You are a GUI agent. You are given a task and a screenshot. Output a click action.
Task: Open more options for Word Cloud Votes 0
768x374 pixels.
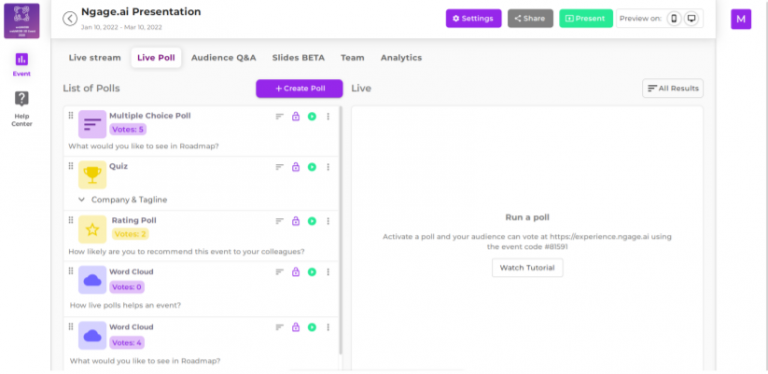tap(328, 272)
